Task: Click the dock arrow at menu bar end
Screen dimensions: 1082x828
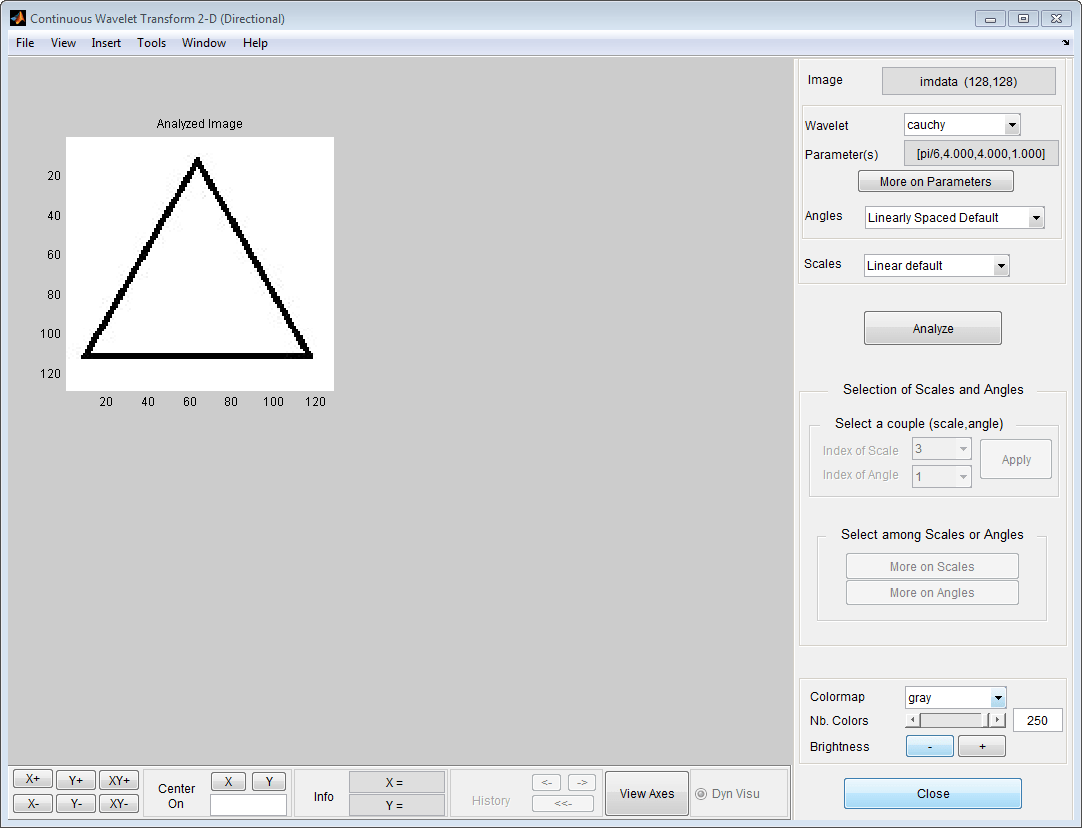Action: coord(1065,43)
